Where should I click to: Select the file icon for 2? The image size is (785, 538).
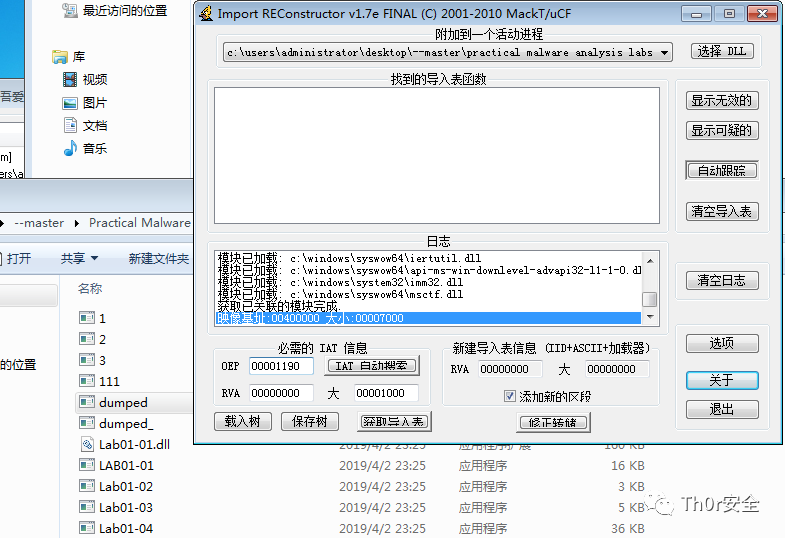[87, 339]
